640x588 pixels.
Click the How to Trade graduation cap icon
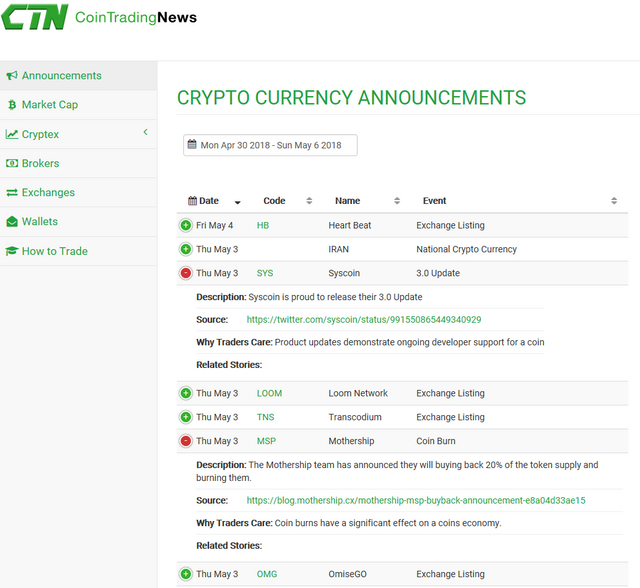[12, 251]
